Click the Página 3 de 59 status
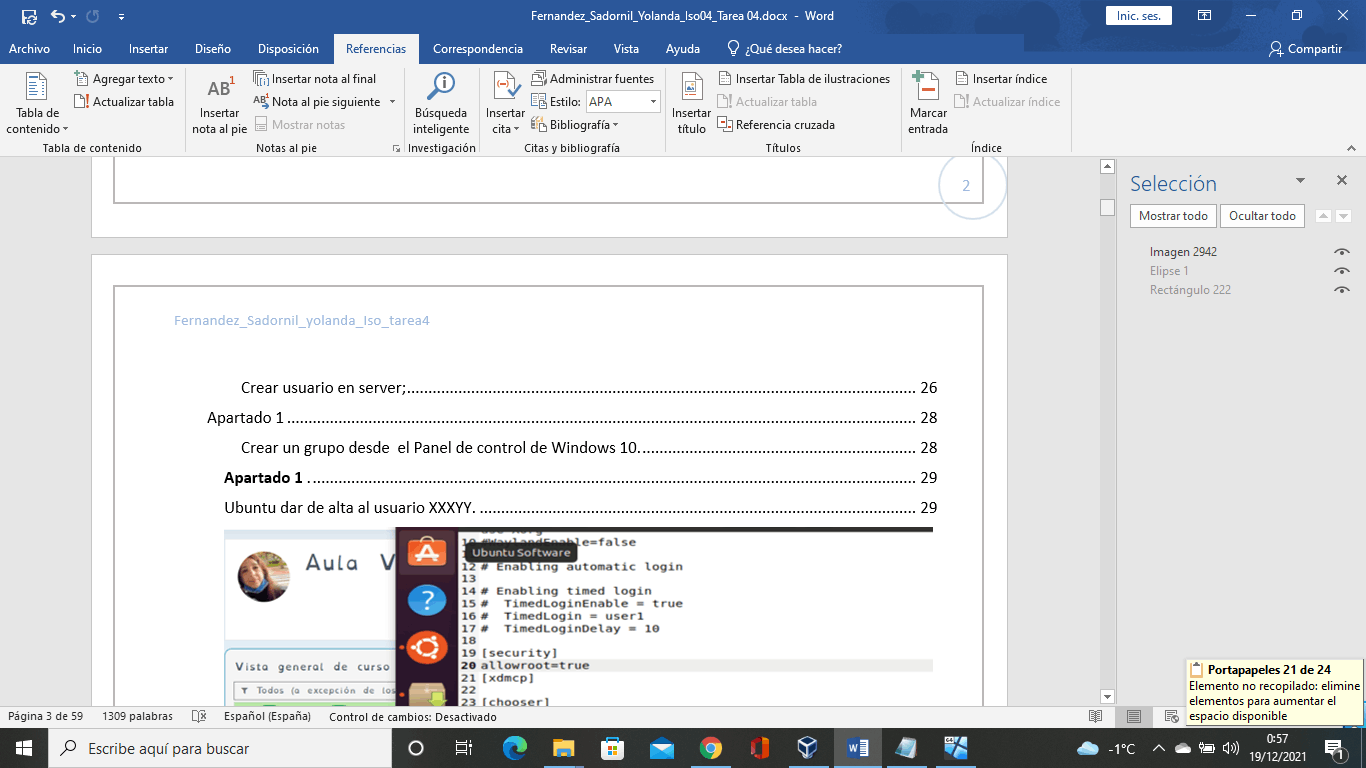The height and width of the screenshot is (768, 1366). (46, 717)
